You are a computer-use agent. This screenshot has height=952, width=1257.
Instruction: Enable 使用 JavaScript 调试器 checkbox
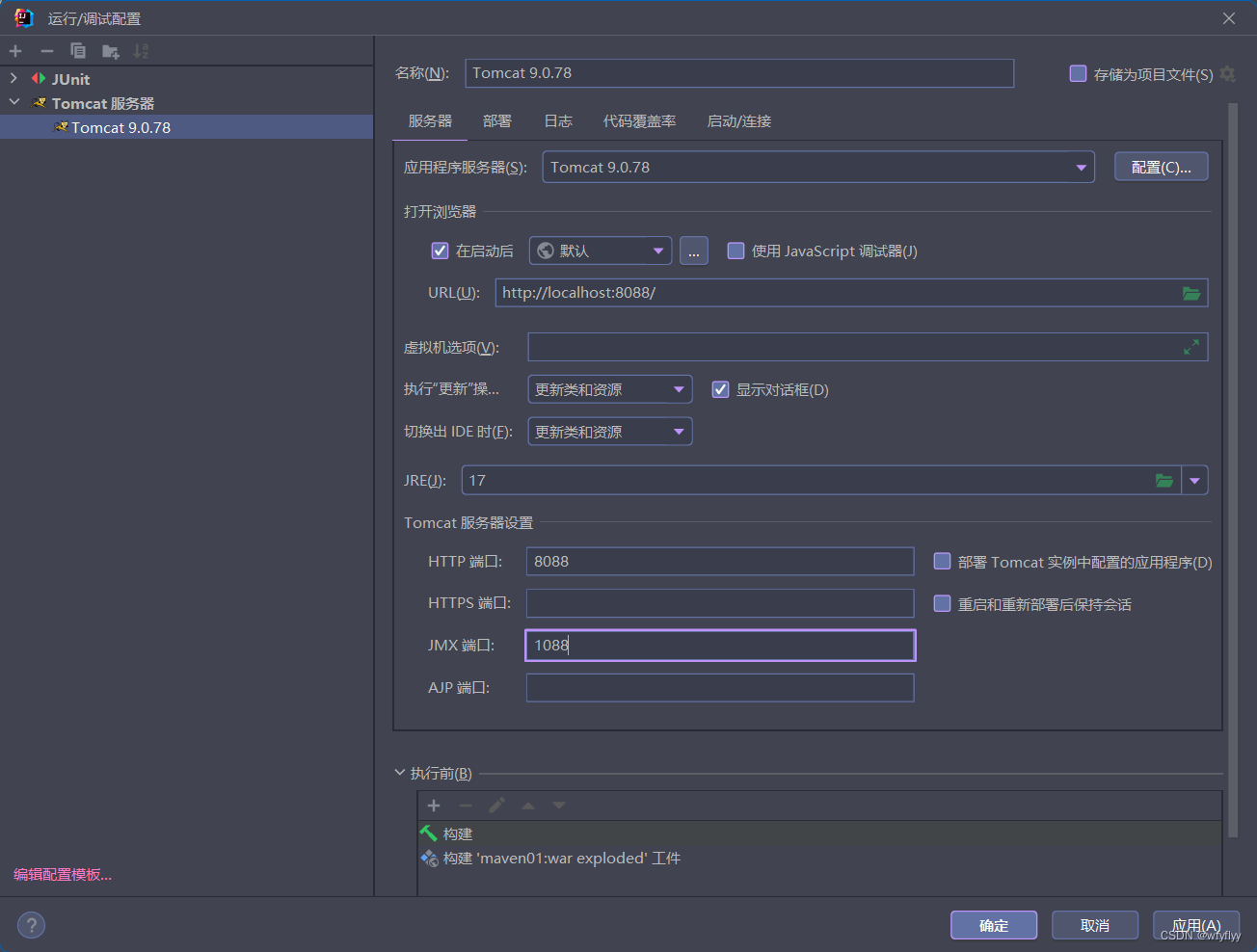click(x=735, y=251)
